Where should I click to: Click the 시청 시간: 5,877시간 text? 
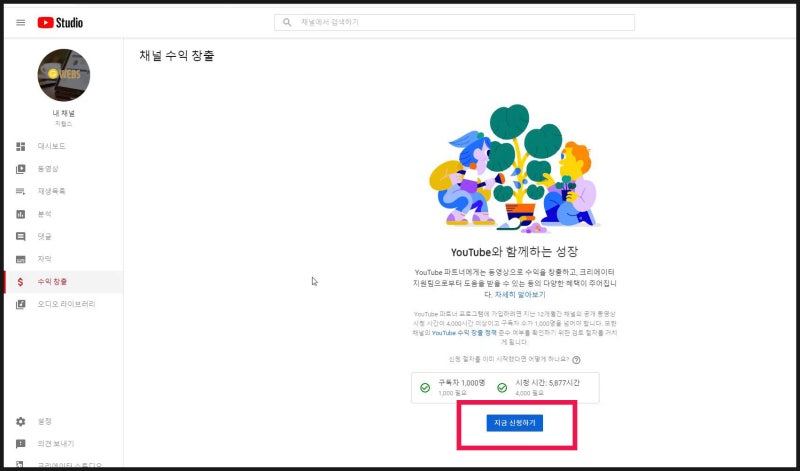(x=547, y=383)
